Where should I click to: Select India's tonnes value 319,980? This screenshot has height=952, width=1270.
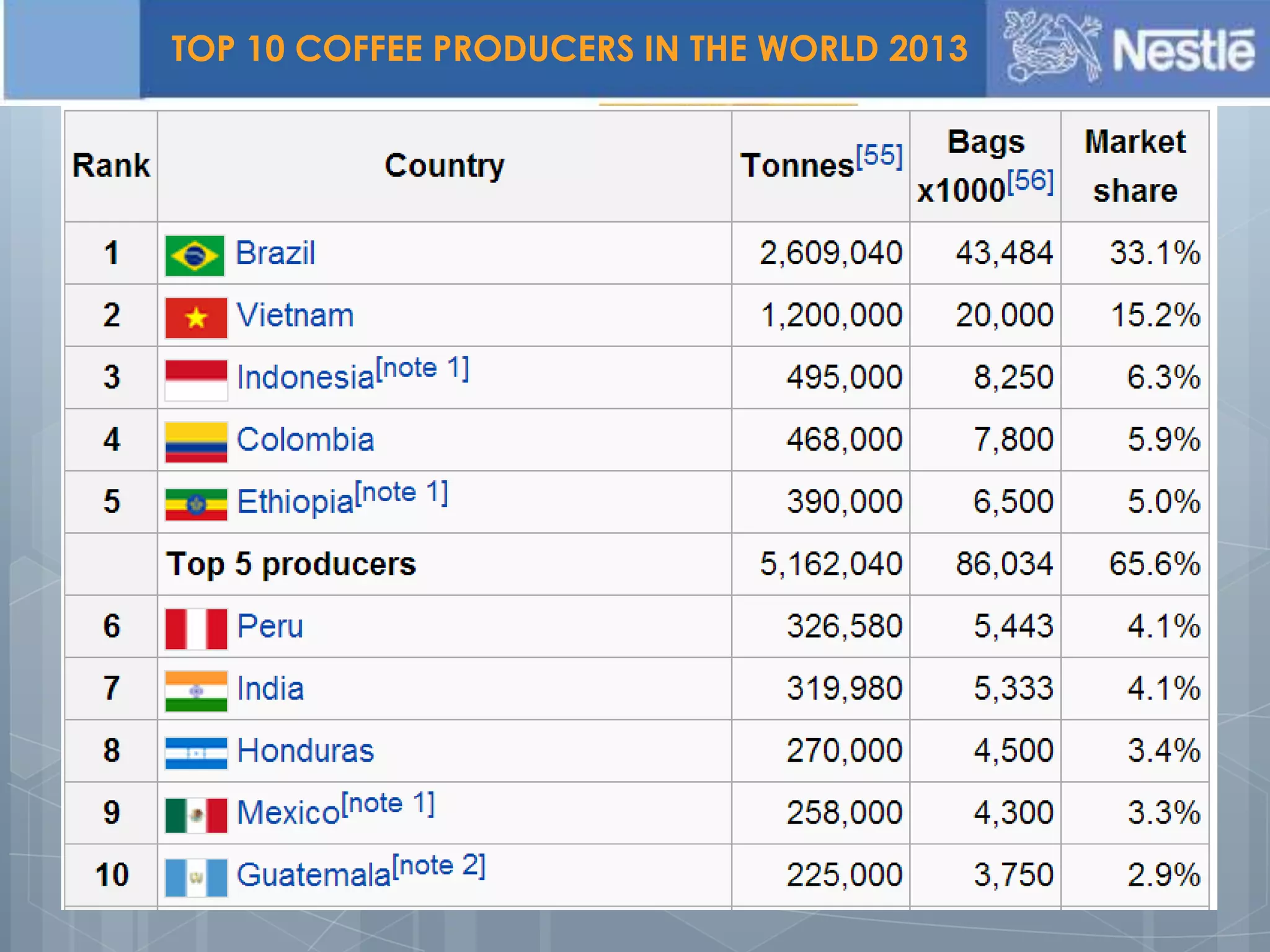(845, 689)
